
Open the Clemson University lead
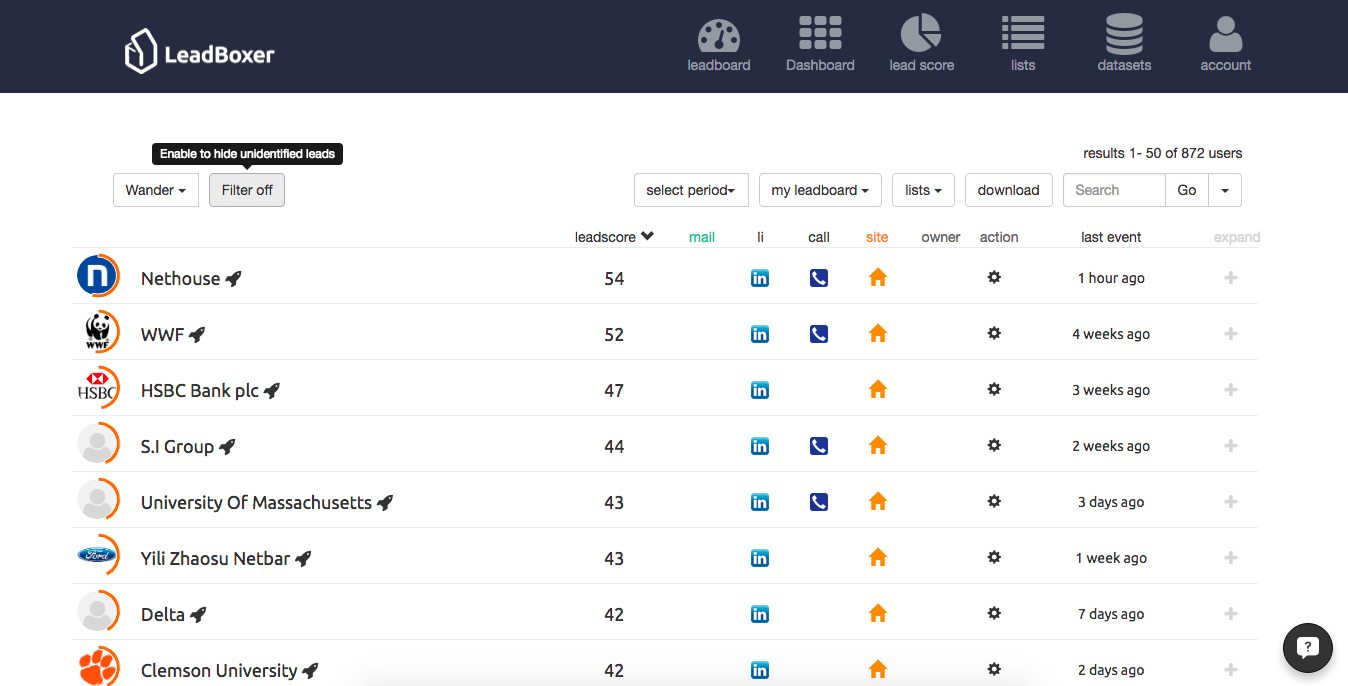click(219, 670)
